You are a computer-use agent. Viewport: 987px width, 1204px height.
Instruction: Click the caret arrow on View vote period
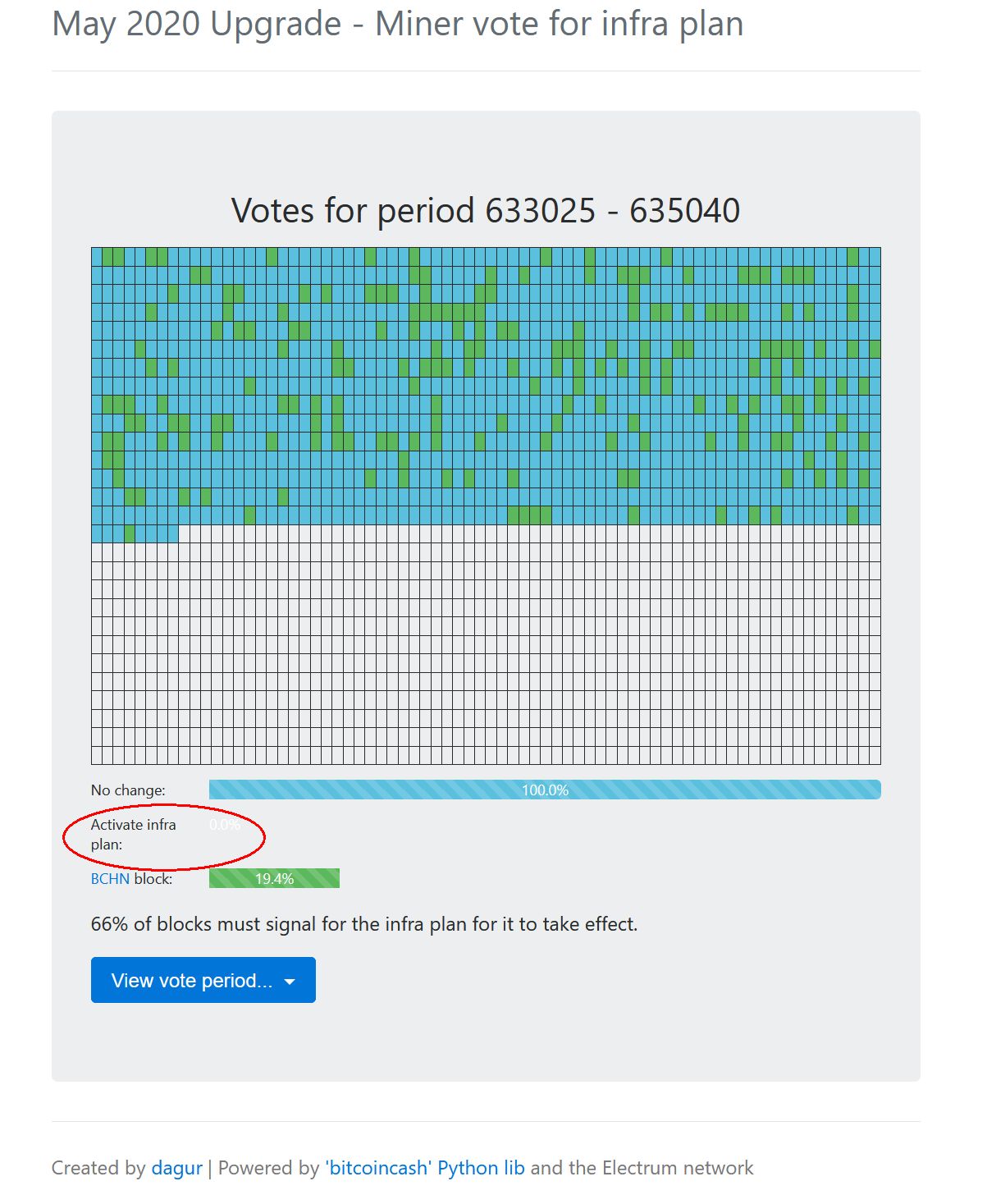(290, 982)
